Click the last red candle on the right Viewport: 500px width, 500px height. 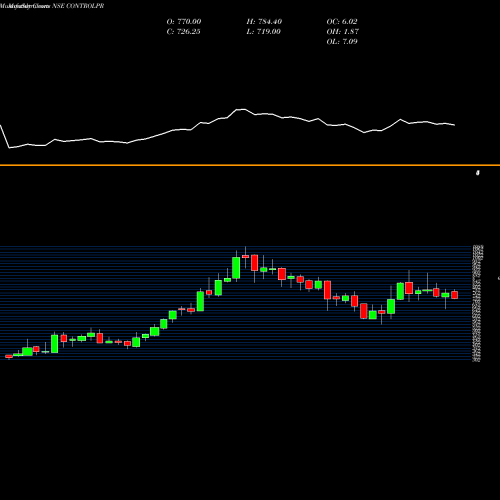click(454, 295)
